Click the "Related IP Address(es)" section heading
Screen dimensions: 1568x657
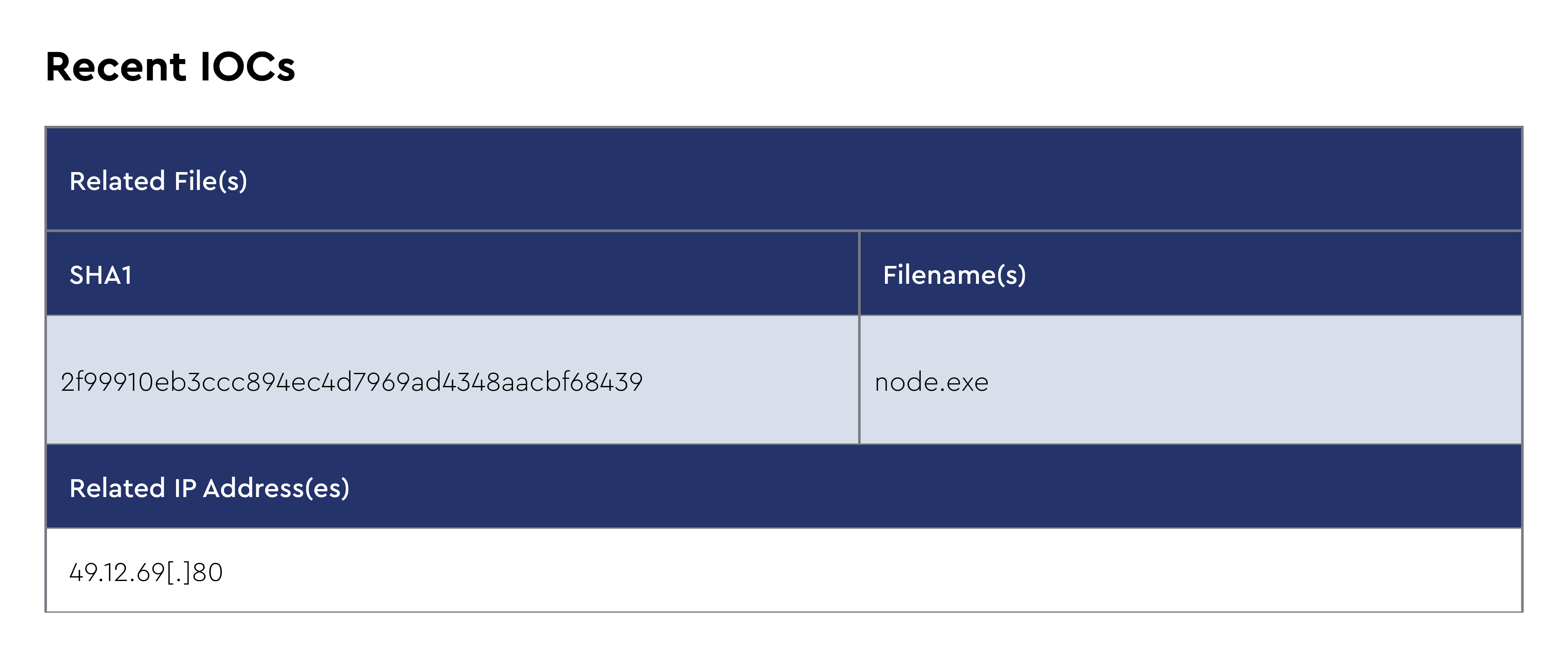[x=209, y=488]
